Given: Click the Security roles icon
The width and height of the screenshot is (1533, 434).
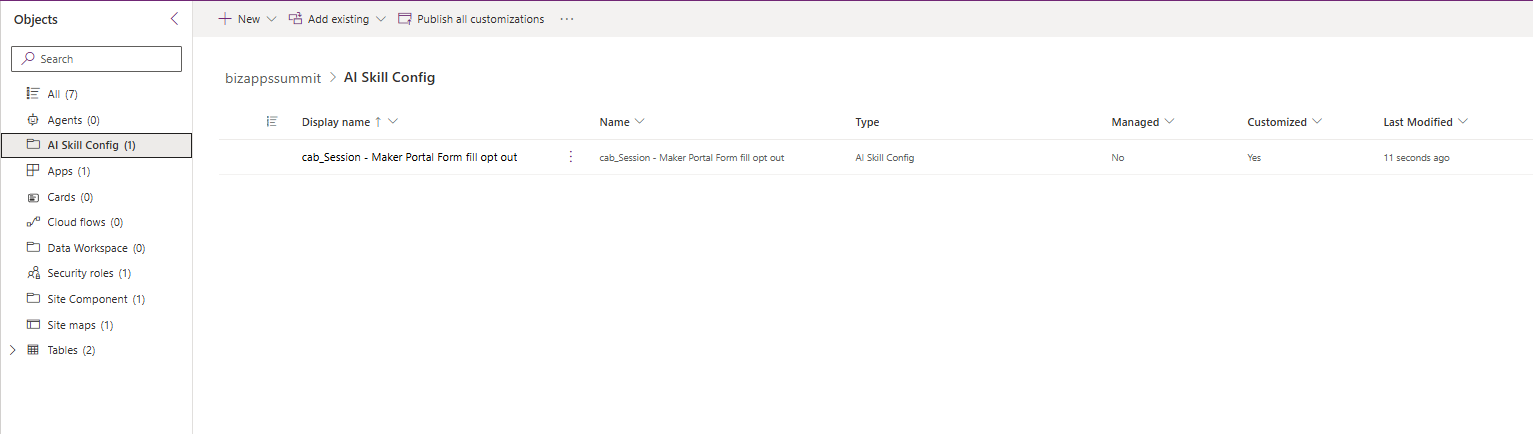Looking at the screenshot, I should pyautogui.click(x=33, y=274).
